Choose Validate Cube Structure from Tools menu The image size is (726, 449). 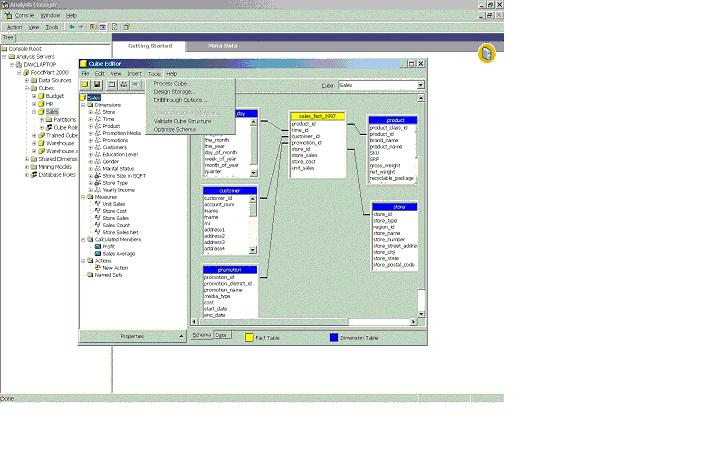182,121
